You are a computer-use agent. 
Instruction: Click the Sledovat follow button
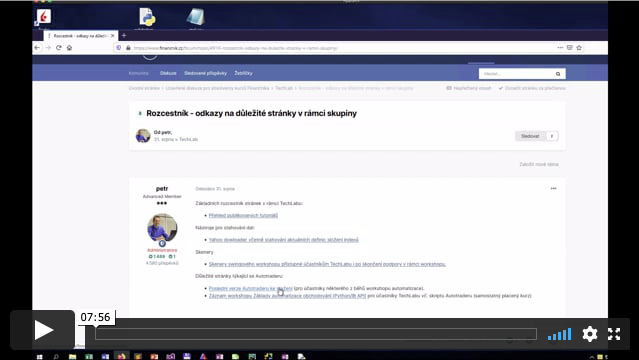(530, 136)
